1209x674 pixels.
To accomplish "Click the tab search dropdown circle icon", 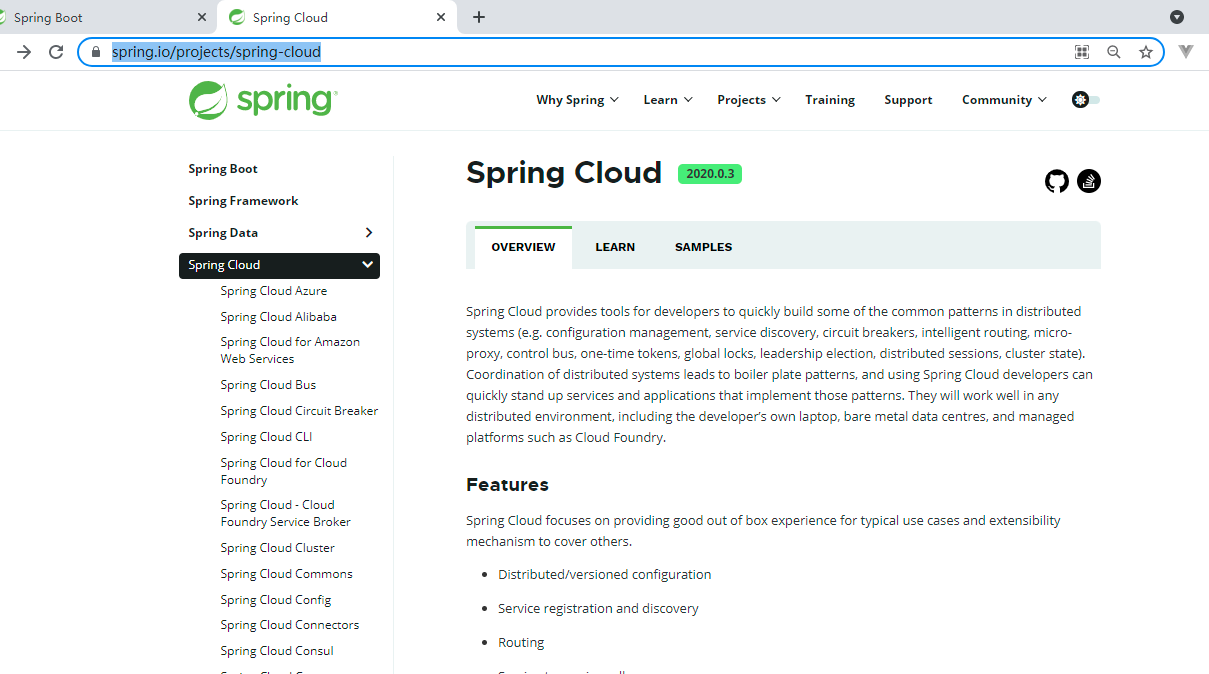I will [1177, 17].
